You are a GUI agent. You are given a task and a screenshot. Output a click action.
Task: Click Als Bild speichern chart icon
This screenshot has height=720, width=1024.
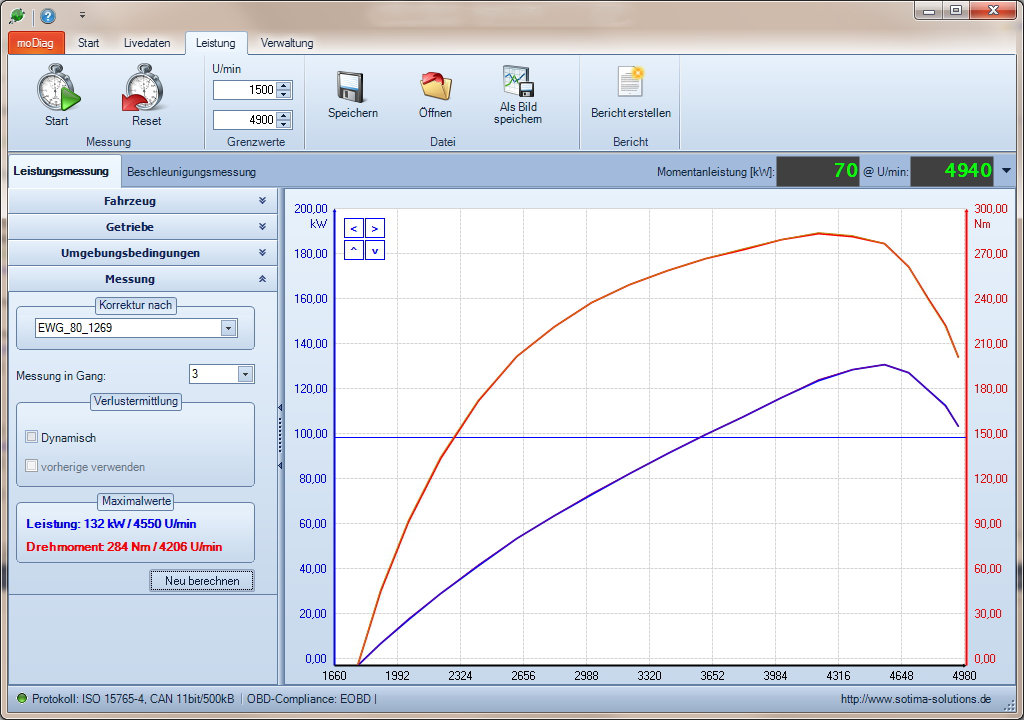coord(519,81)
